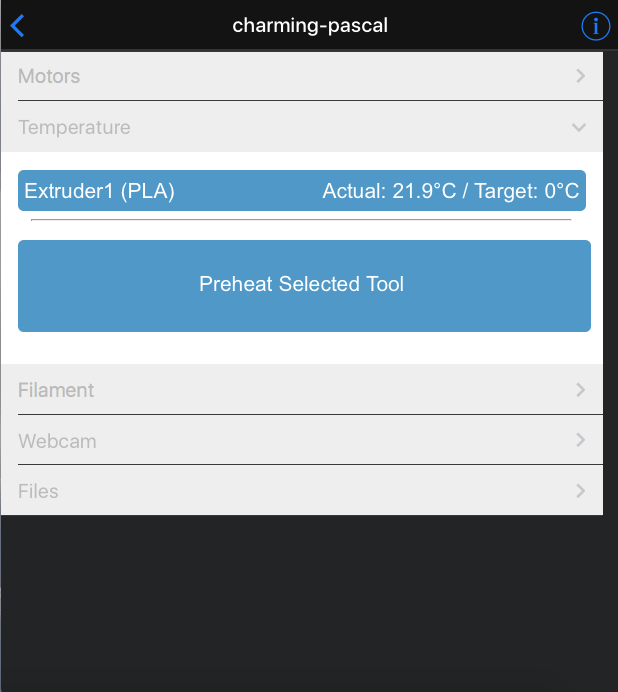Click Preheat Selected Tool button

pos(304,286)
